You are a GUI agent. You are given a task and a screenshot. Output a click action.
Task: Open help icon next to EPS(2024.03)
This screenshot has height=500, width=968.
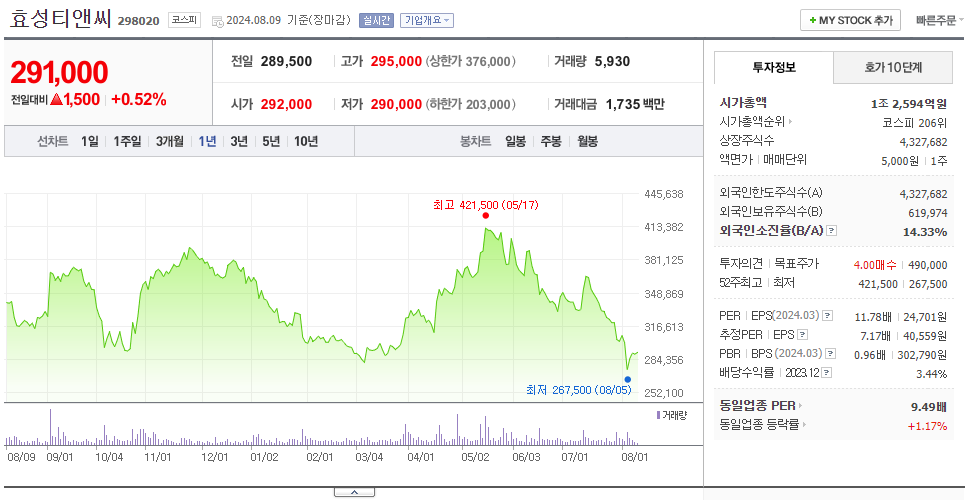pos(828,316)
